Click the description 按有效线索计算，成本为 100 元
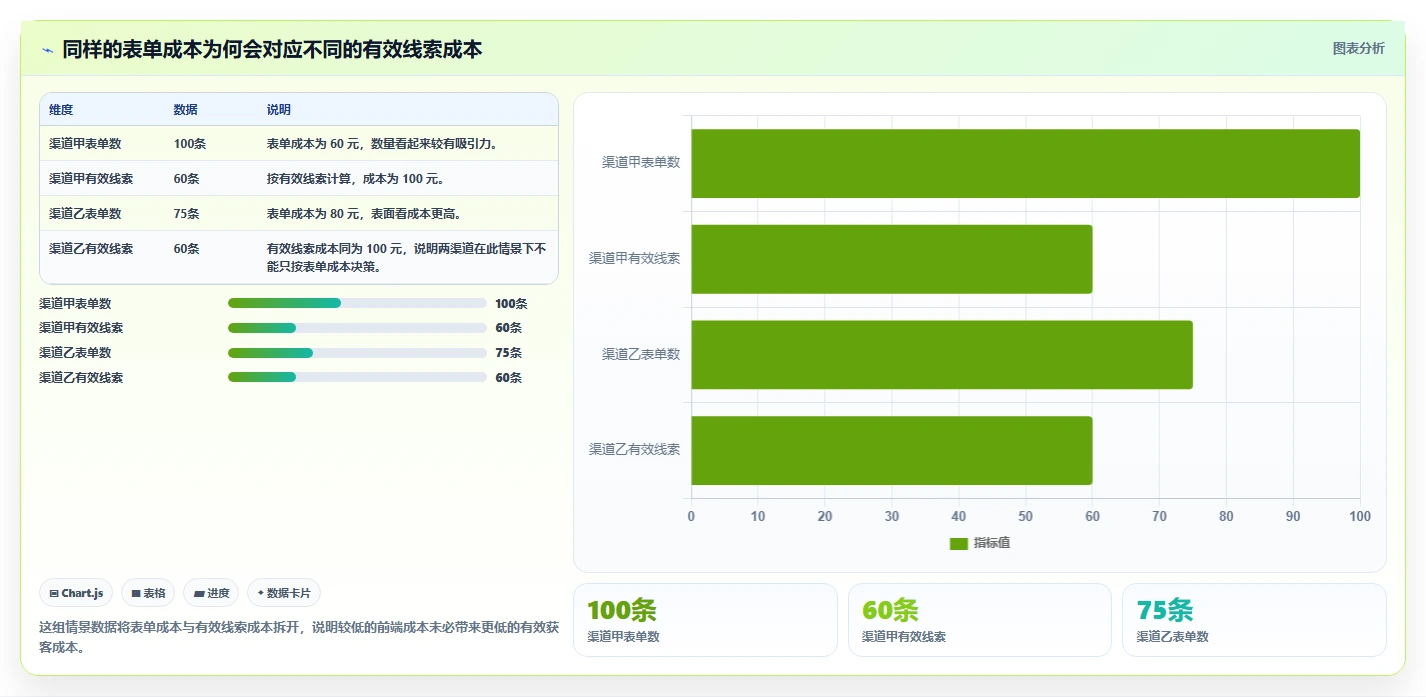The image size is (1426, 697). point(355,179)
